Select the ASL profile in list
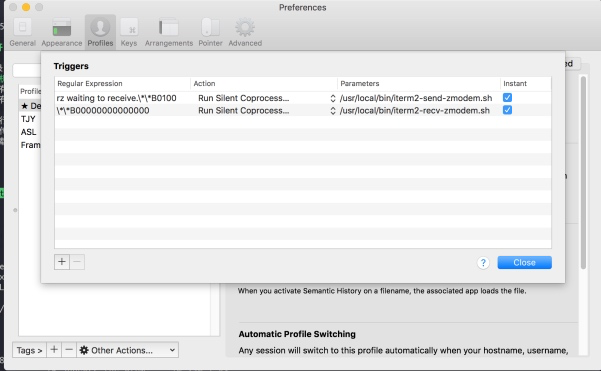This screenshot has width=601, height=371. pos(28,132)
